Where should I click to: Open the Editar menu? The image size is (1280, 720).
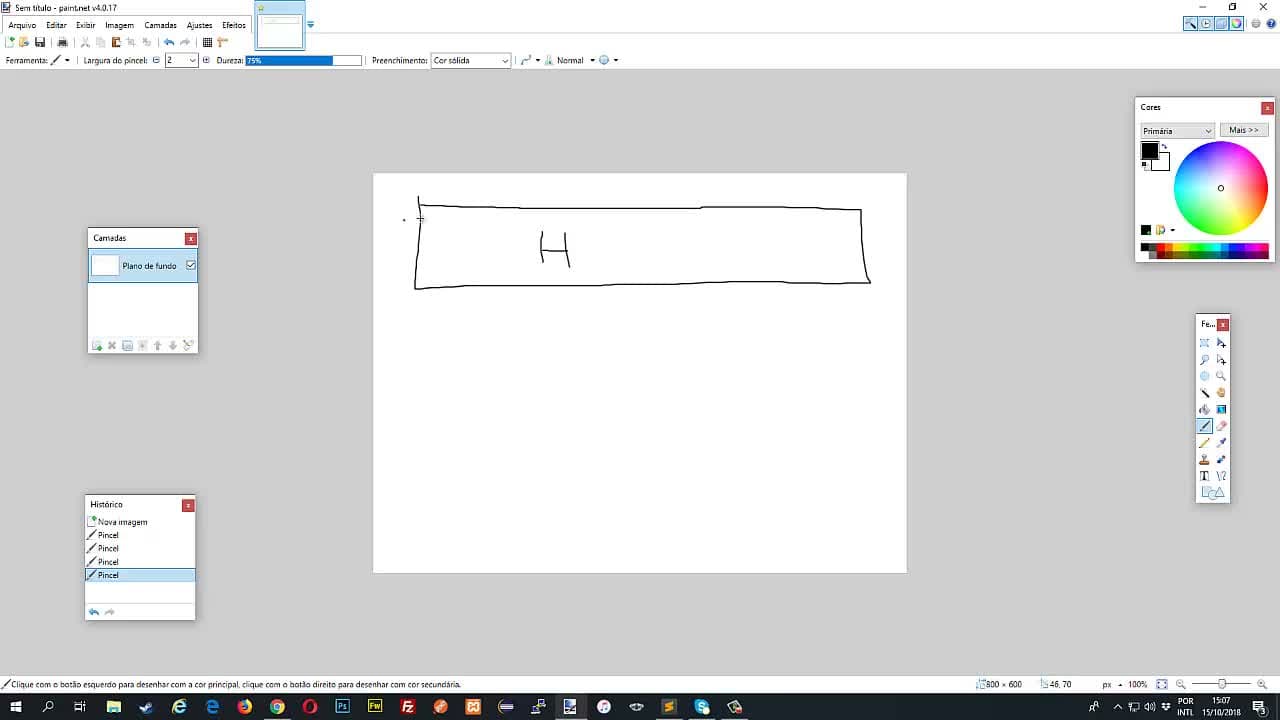coord(56,25)
